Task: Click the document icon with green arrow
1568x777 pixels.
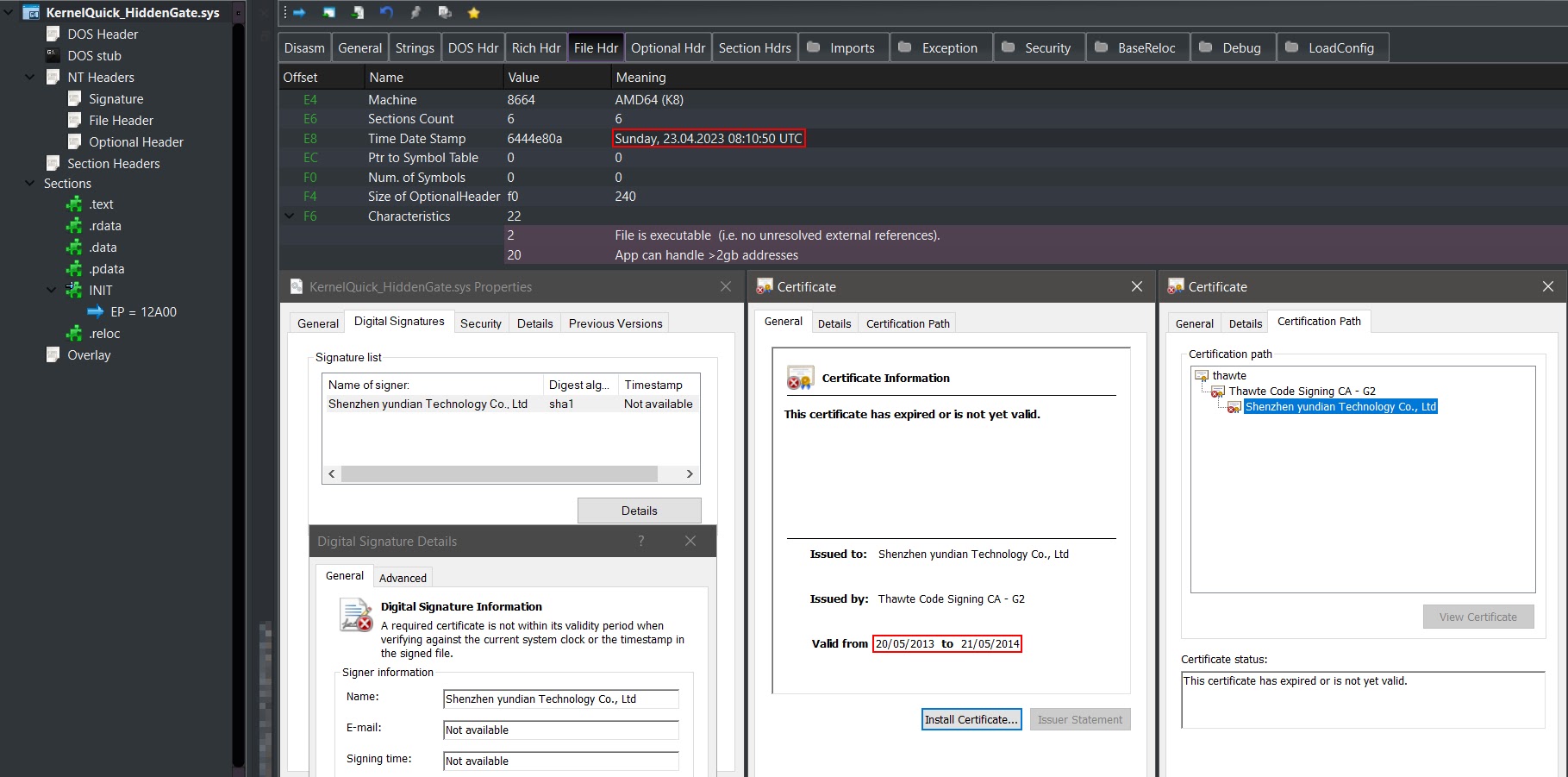Action: tap(358, 12)
